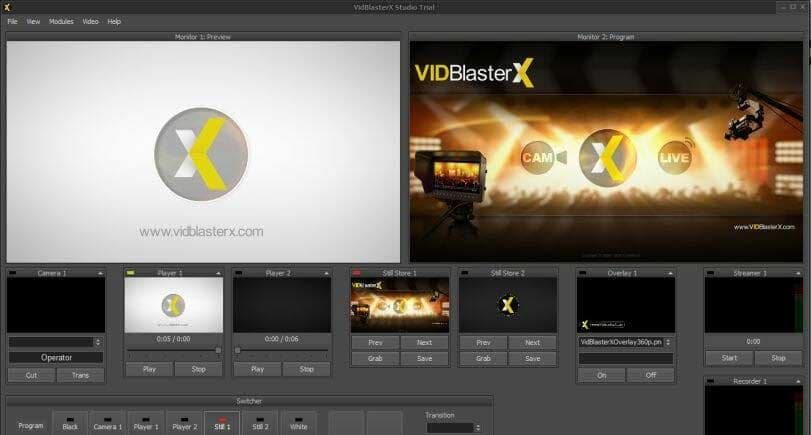811x435 pixels.
Task: Open the Modules menu
Action: [x=61, y=22]
